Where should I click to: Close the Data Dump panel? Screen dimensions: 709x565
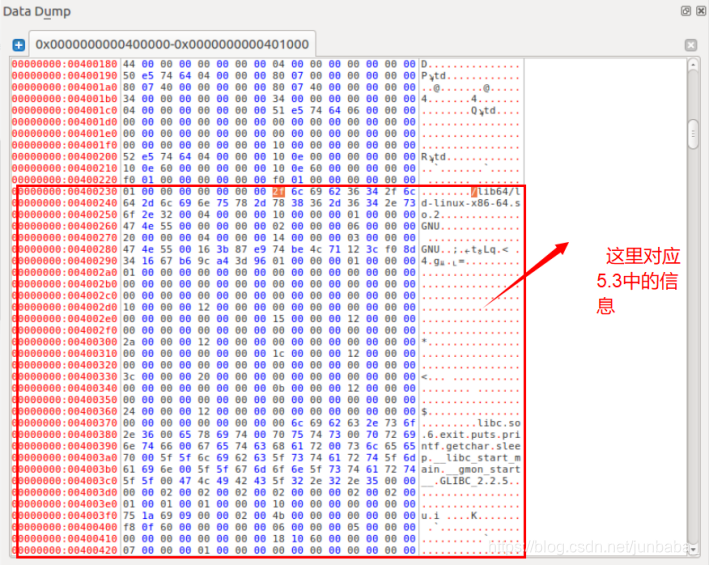pyautogui.click(x=701, y=11)
